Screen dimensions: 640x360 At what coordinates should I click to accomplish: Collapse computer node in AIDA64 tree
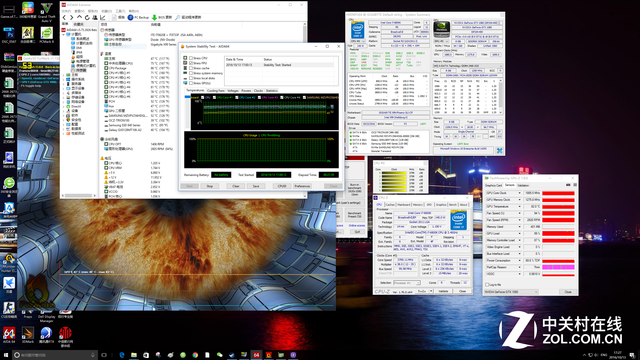(x=64, y=35)
